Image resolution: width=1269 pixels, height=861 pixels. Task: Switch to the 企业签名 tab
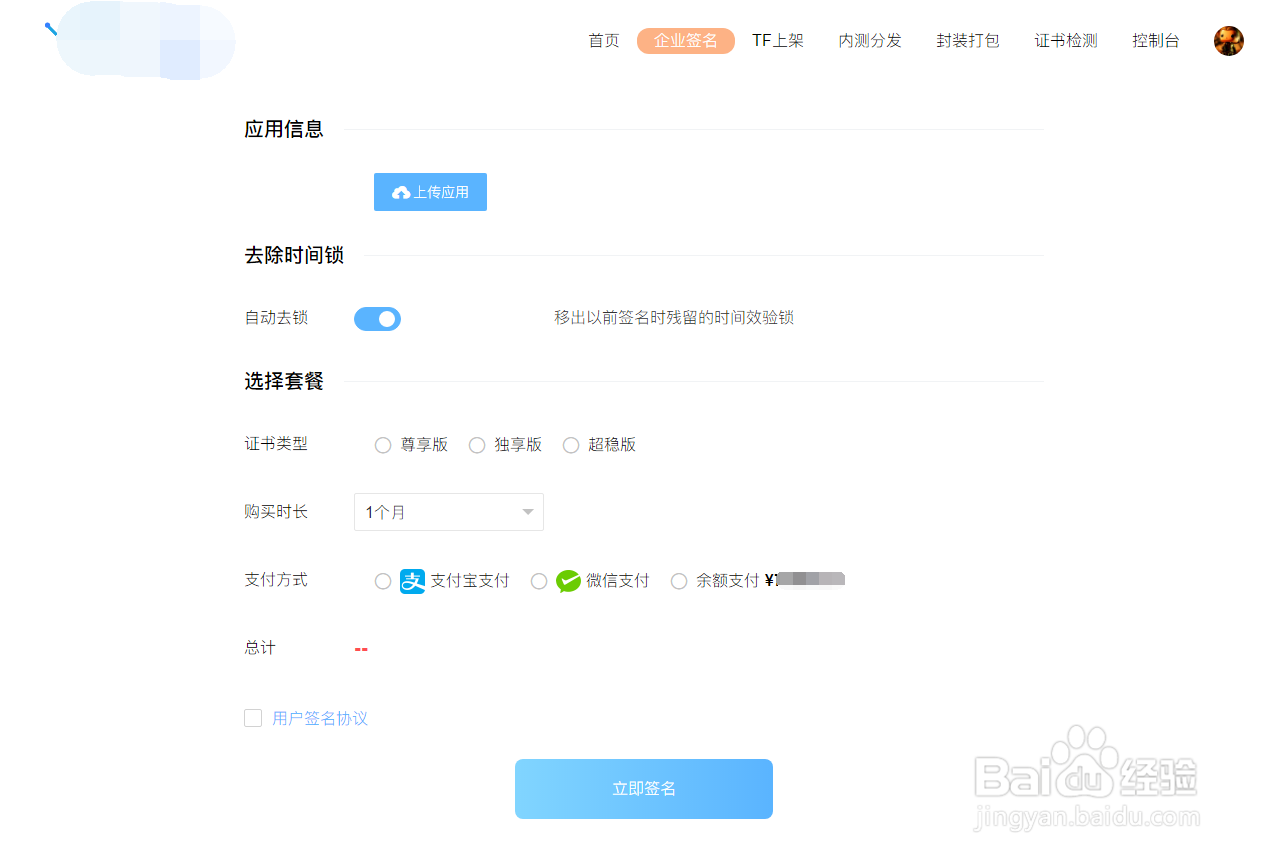point(686,41)
